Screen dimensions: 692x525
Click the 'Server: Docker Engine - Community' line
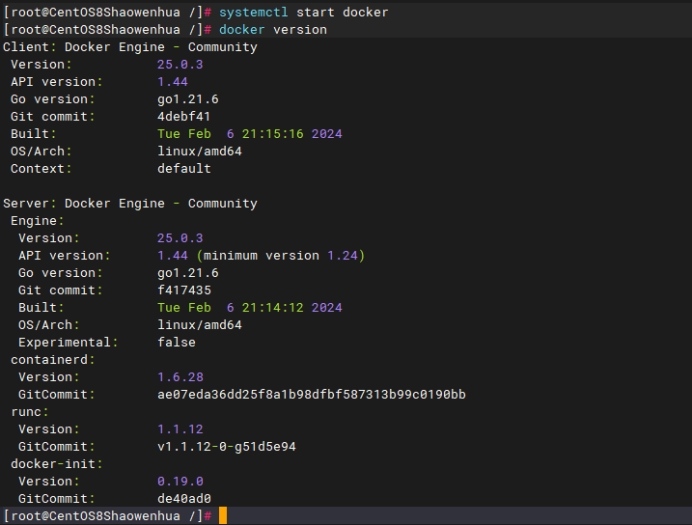[x=130, y=203]
